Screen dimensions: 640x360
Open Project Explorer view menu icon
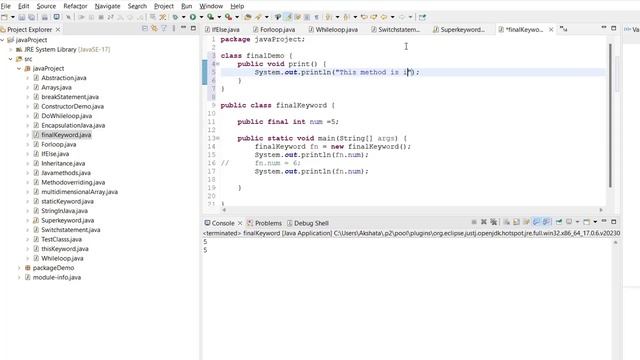tap(174, 28)
